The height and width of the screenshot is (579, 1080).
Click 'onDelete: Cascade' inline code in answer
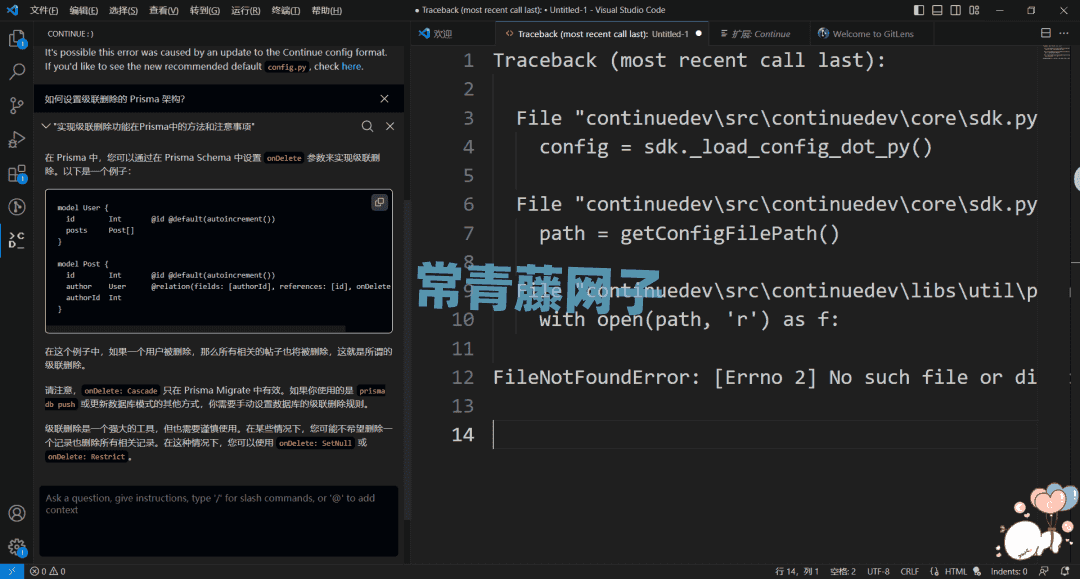click(x=121, y=391)
